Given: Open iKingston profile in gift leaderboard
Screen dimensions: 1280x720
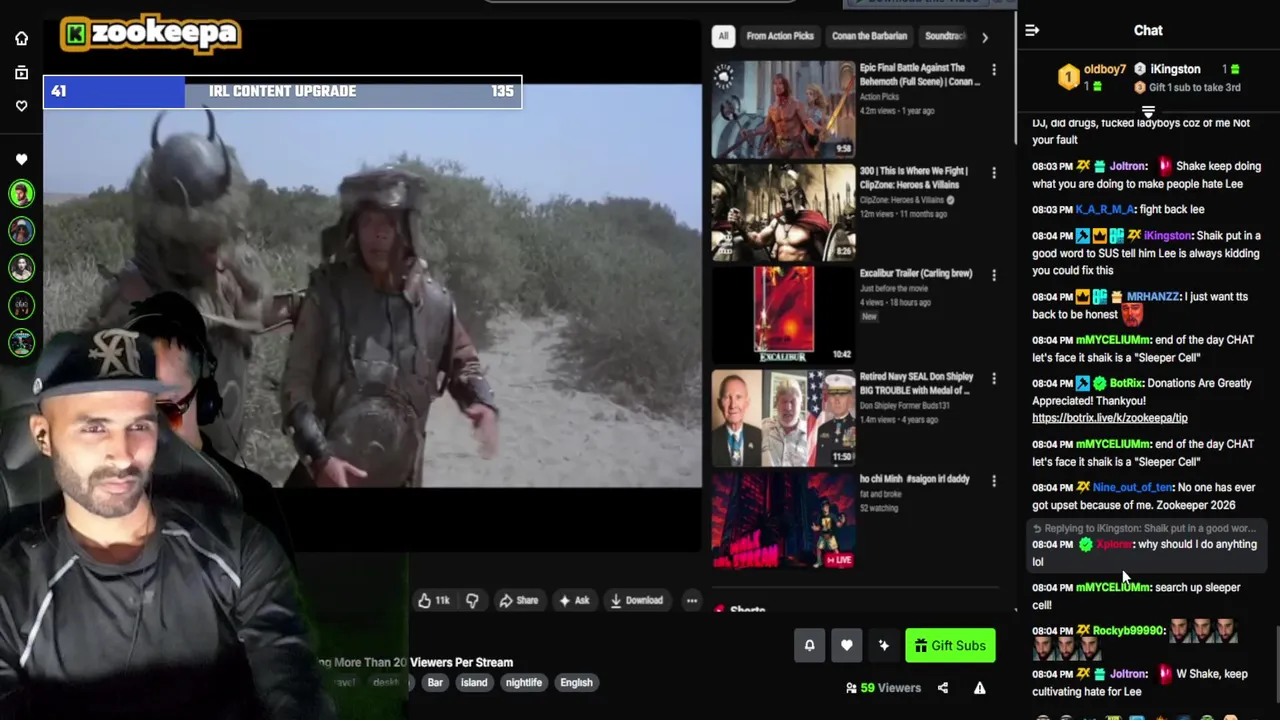Looking at the screenshot, I should click(x=1175, y=69).
